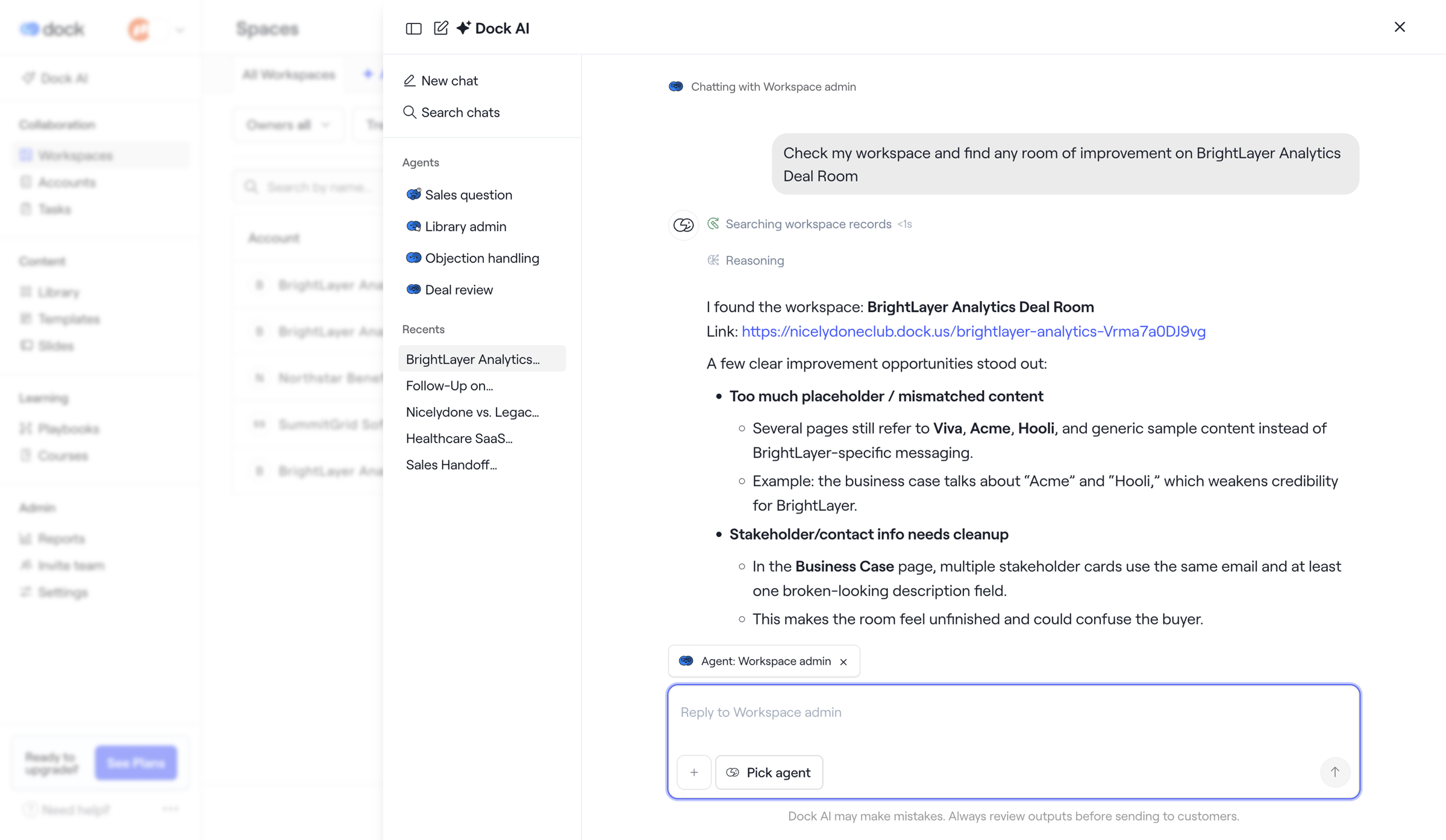This screenshot has height=840, width=1446.
Task: Send the message with arrow button
Action: 1335,772
